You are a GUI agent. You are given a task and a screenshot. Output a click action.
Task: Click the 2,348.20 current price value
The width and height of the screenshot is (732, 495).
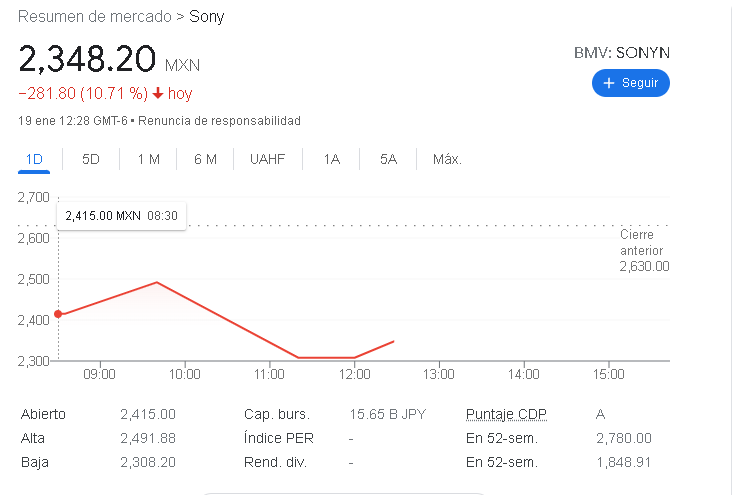click(x=87, y=59)
